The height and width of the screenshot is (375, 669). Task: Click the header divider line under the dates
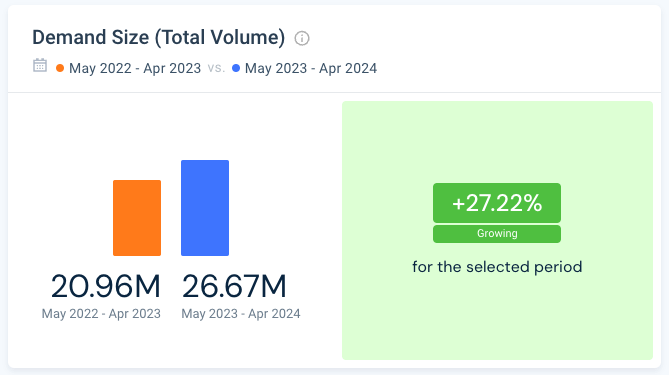[334, 92]
